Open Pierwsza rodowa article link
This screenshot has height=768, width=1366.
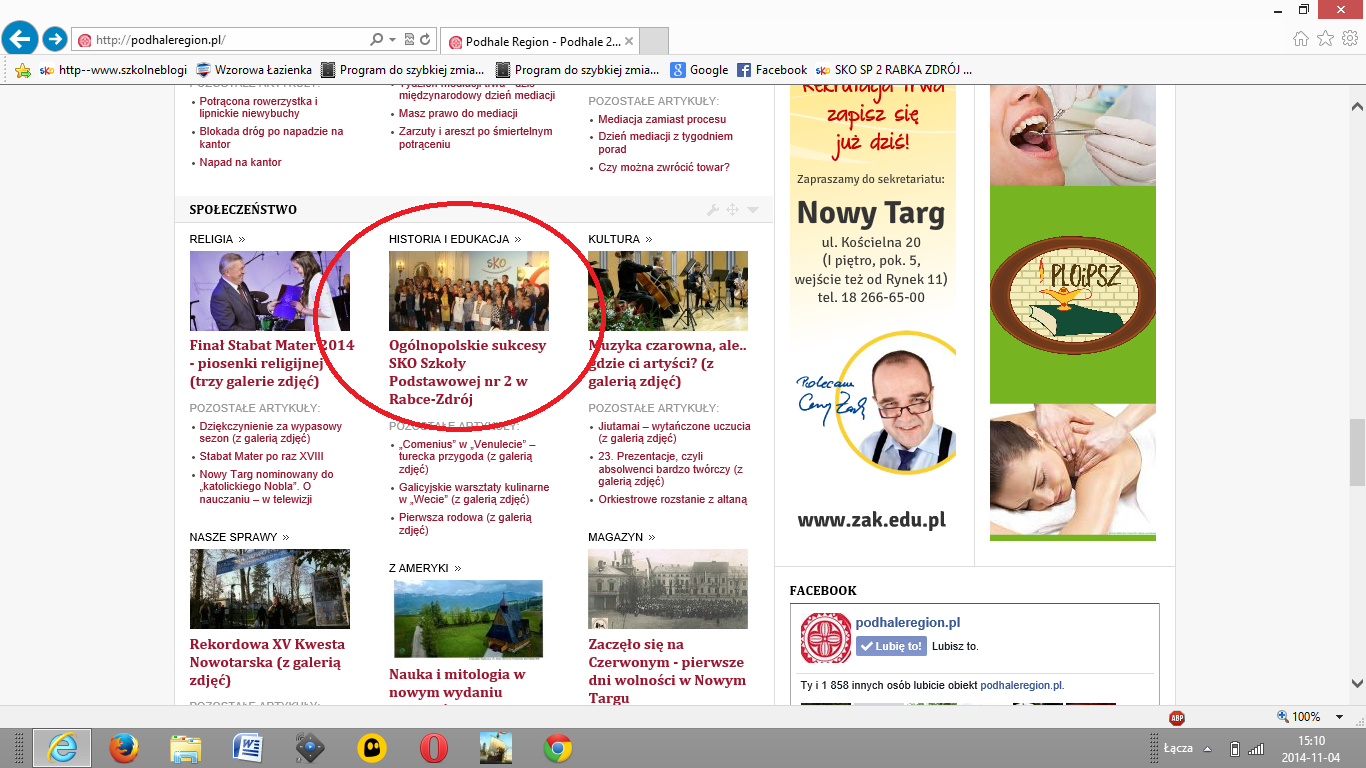[x=465, y=524]
